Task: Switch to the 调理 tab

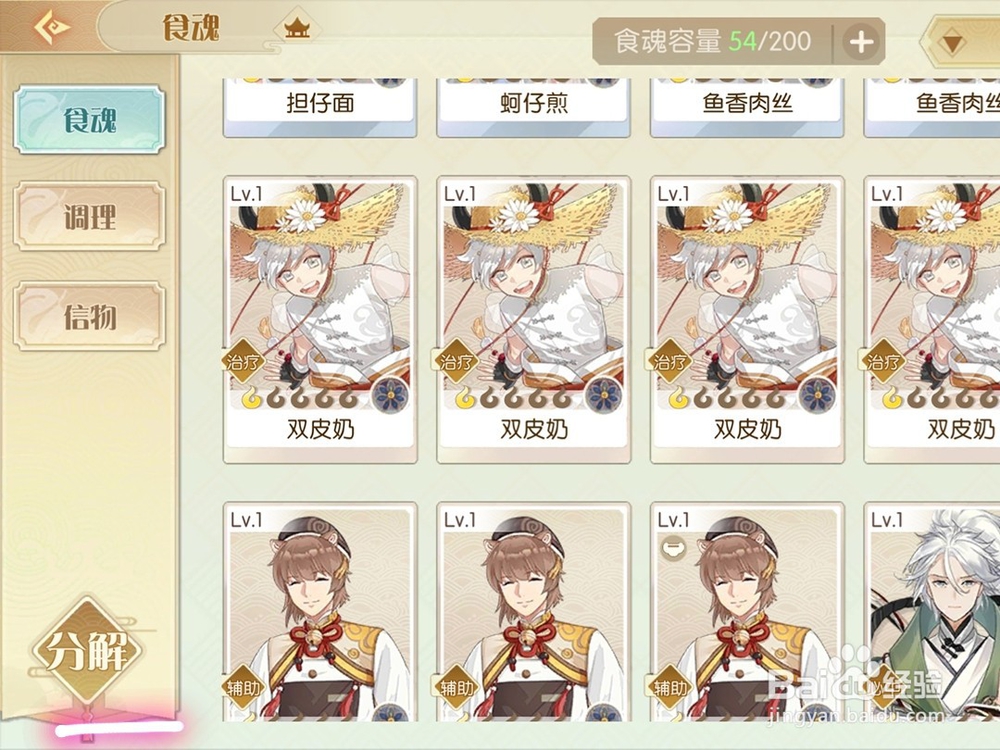Action: pos(89,217)
